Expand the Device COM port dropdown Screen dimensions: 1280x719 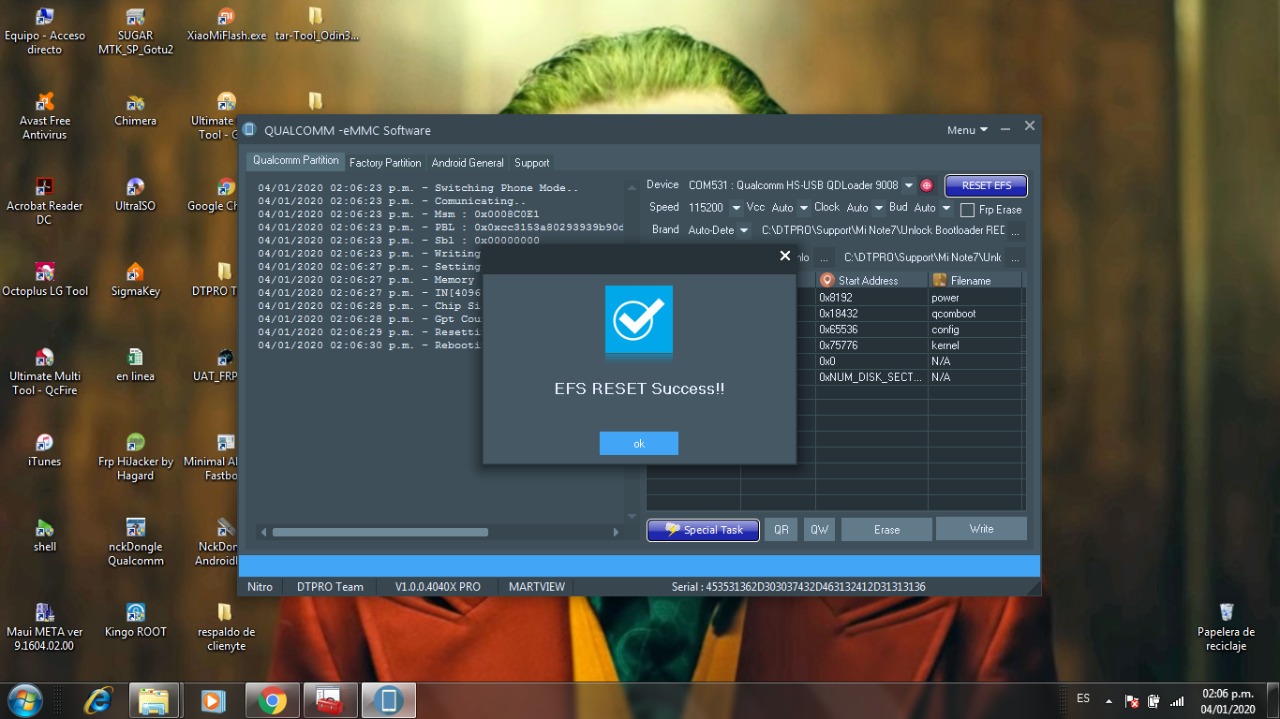point(909,185)
